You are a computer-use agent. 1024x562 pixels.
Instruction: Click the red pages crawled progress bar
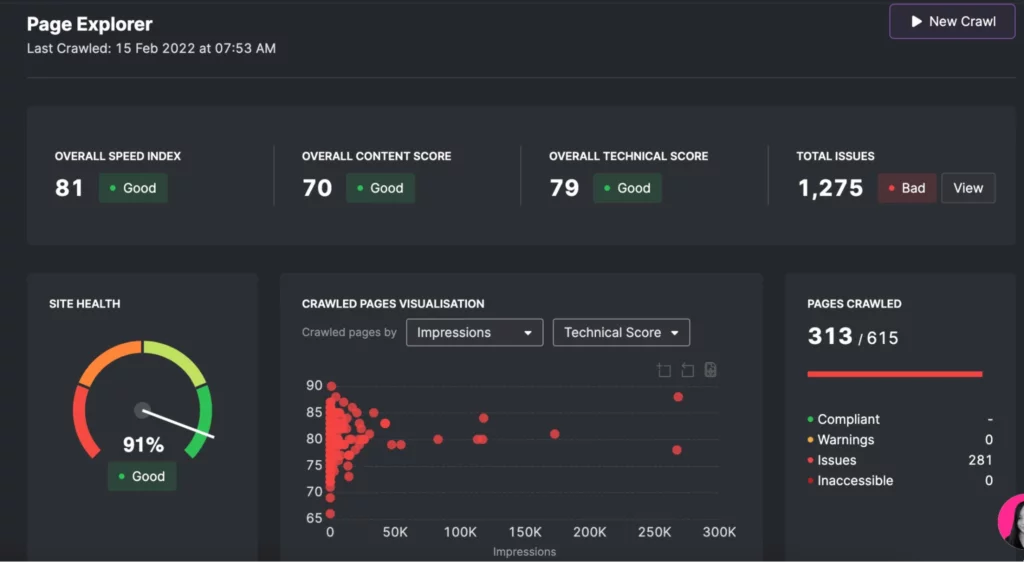[894, 375]
